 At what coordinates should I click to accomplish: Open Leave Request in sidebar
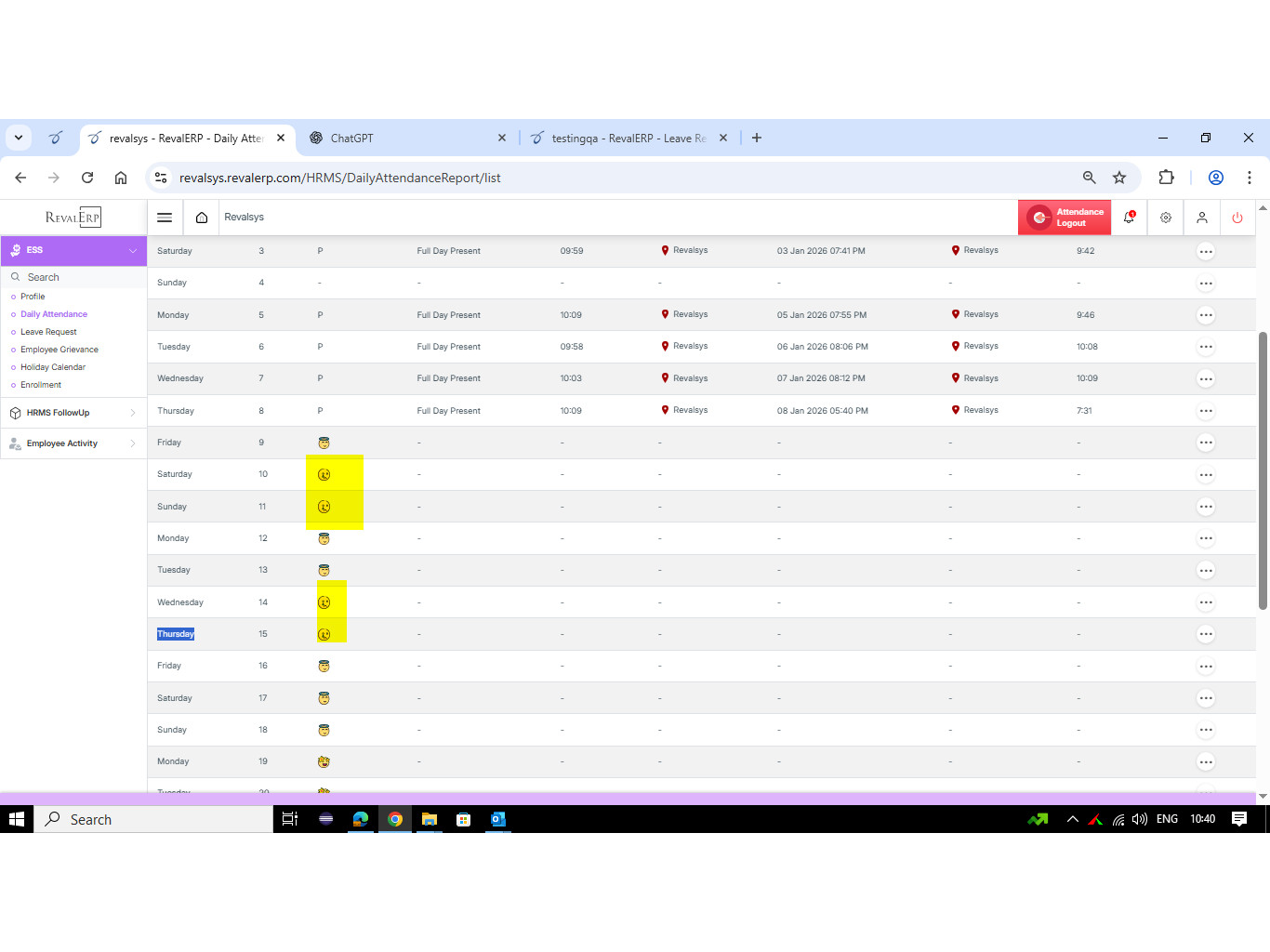click(x=48, y=332)
